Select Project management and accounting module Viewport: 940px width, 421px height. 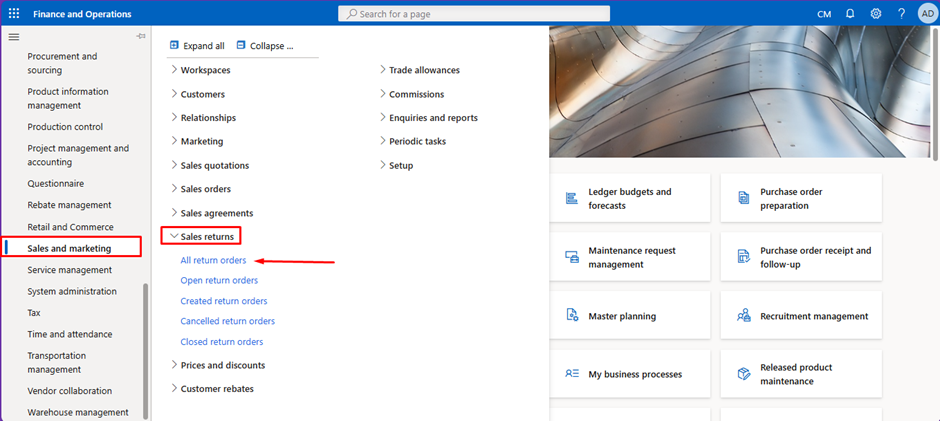pos(78,155)
